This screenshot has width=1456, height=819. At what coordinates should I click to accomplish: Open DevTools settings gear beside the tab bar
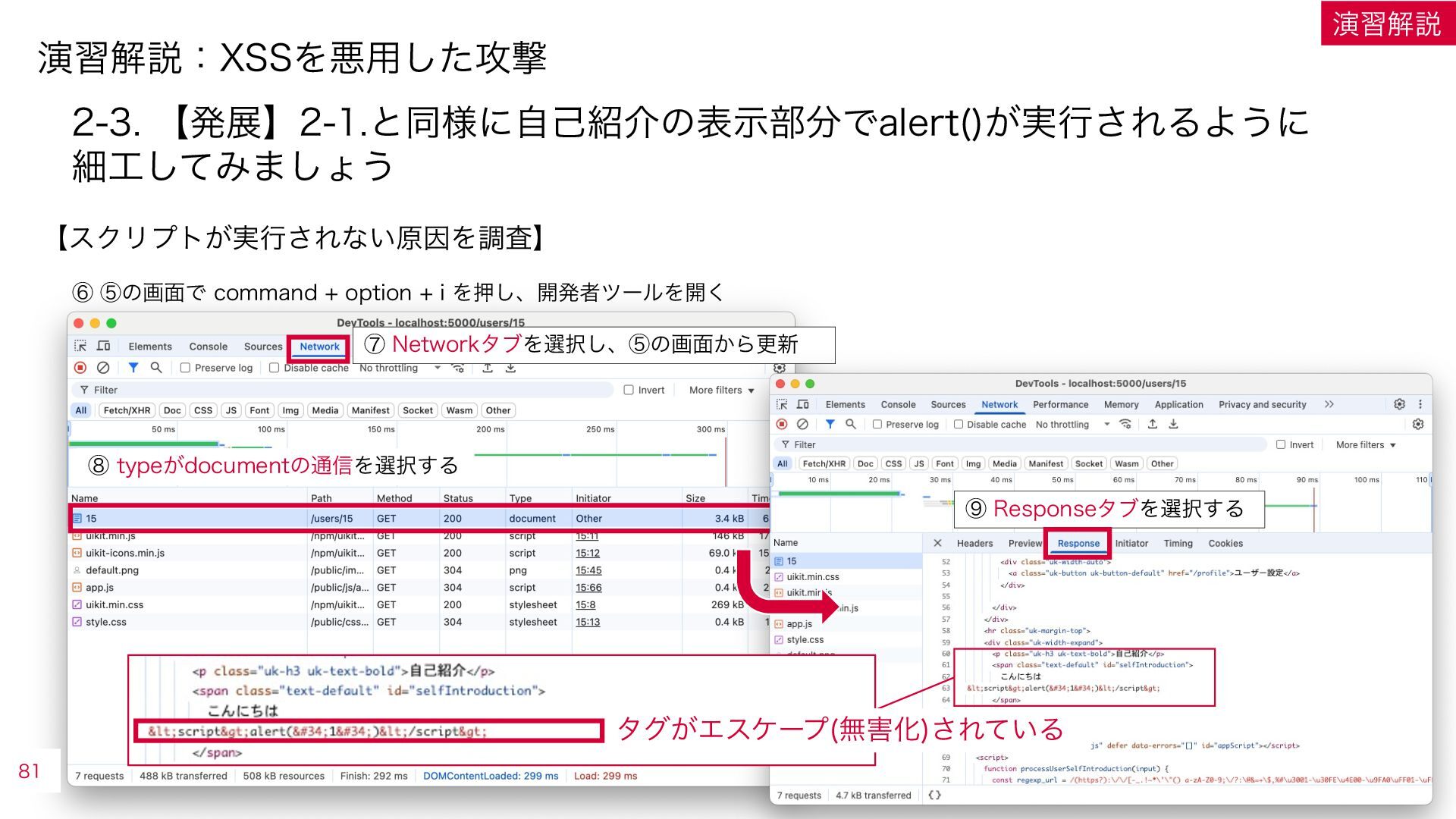tap(1400, 405)
